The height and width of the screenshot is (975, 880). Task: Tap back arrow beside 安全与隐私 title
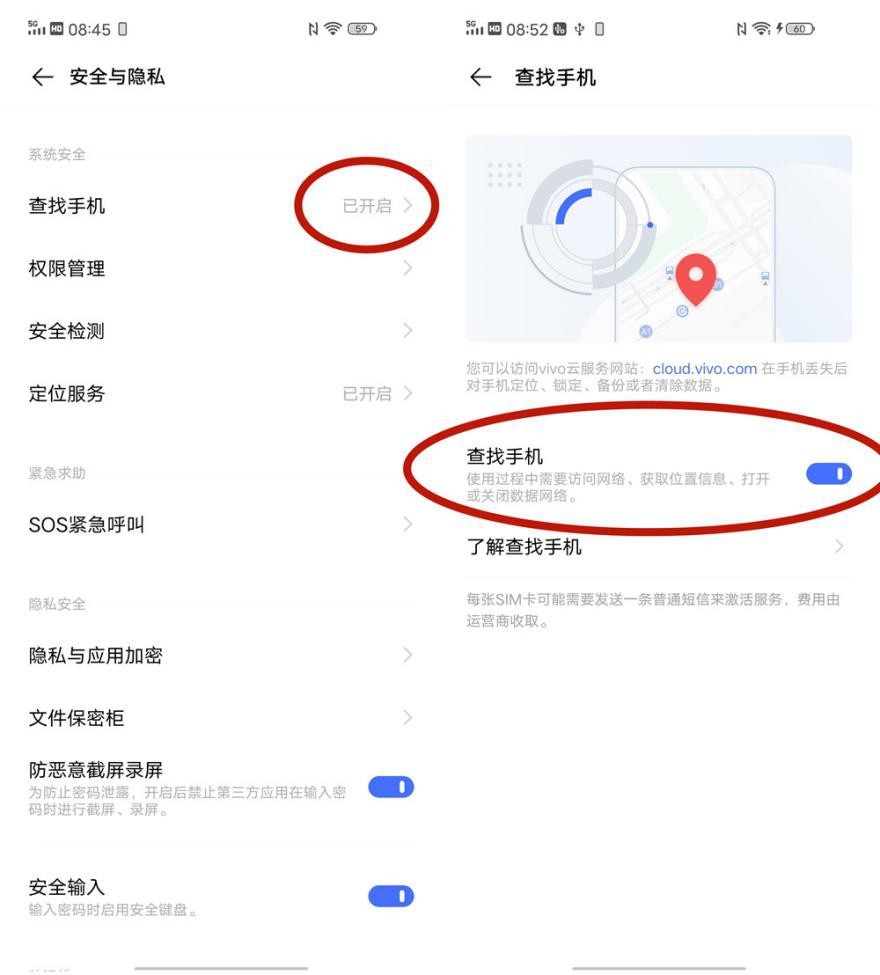pos(42,77)
